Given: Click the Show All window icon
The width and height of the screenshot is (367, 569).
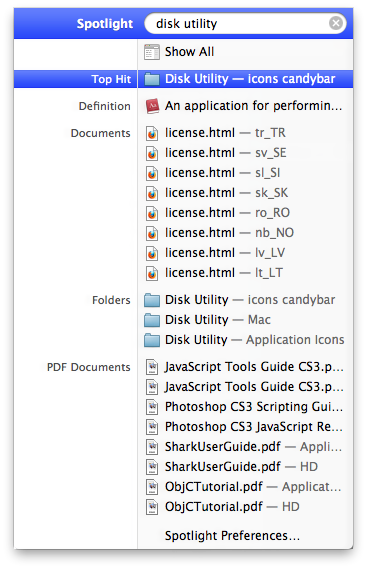Looking at the screenshot, I should click(x=152, y=52).
